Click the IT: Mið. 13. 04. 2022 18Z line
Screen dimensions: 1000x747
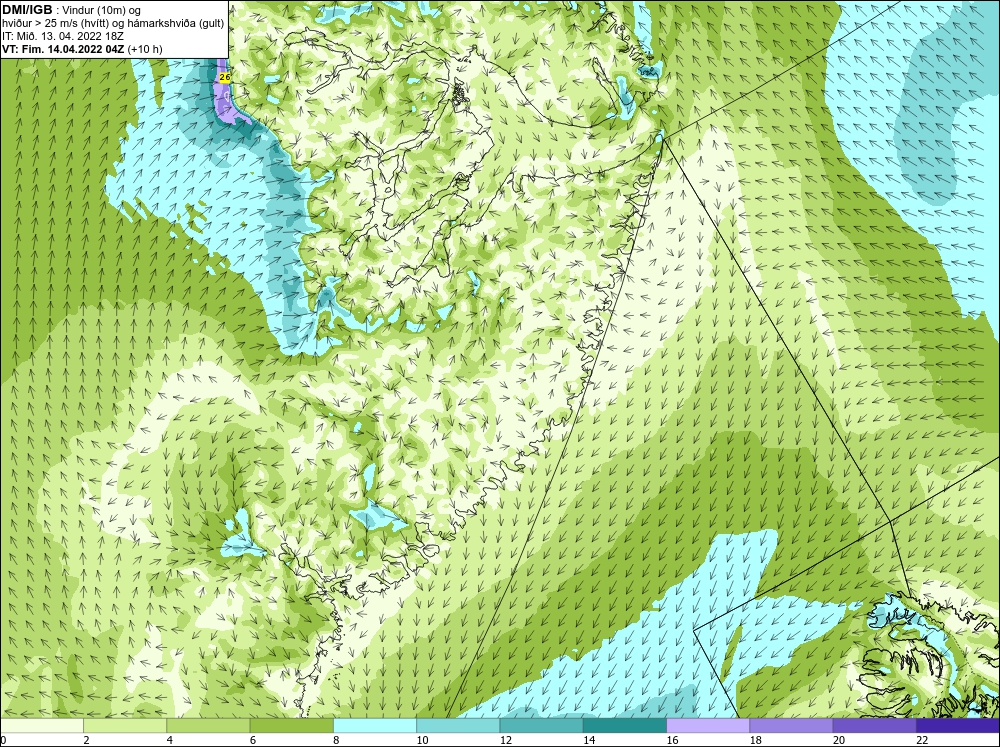tap(63, 36)
